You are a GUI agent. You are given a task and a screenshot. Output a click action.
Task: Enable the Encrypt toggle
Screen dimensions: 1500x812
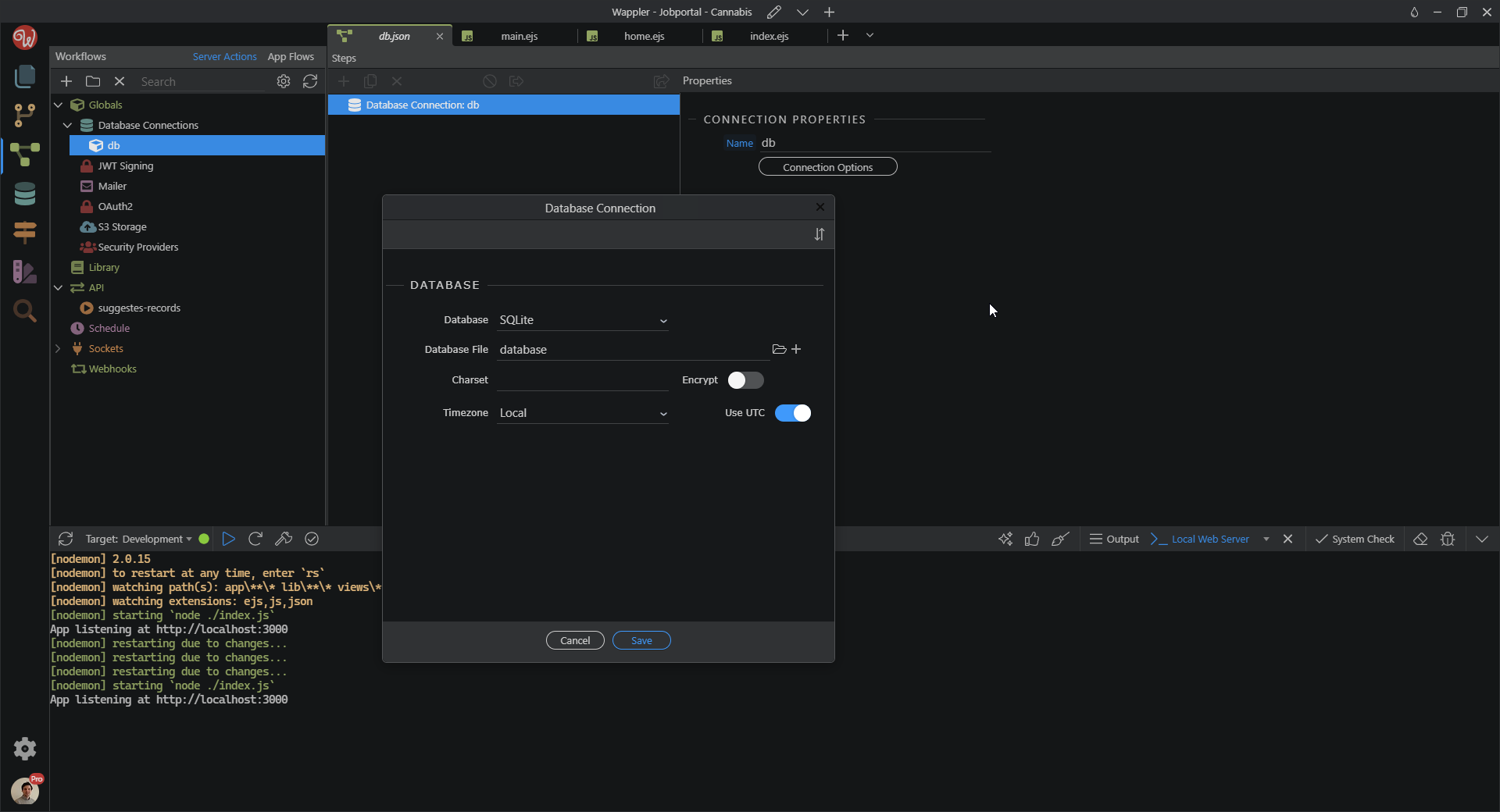[745, 380]
